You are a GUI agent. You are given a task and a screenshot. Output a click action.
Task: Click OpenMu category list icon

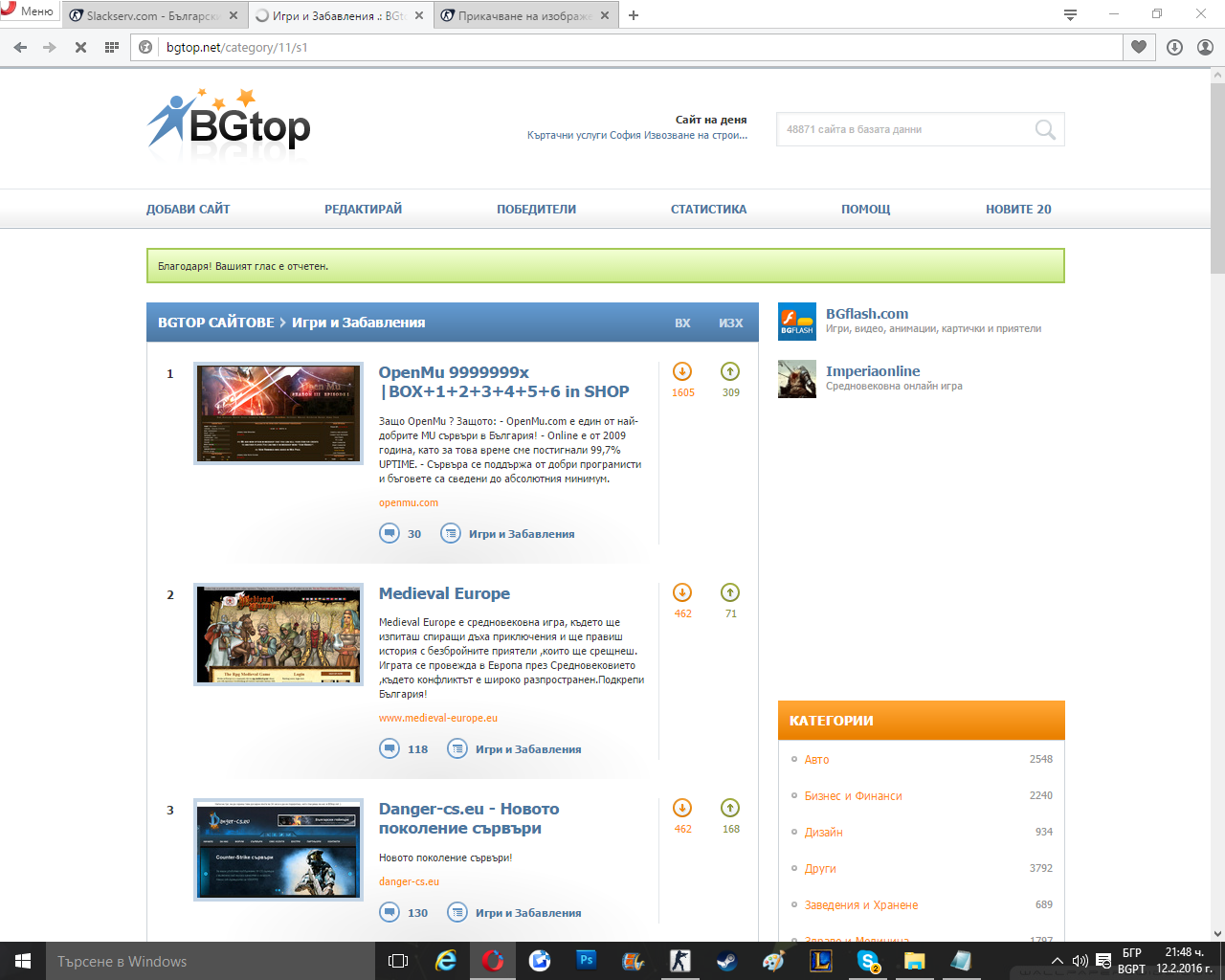tap(450, 533)
